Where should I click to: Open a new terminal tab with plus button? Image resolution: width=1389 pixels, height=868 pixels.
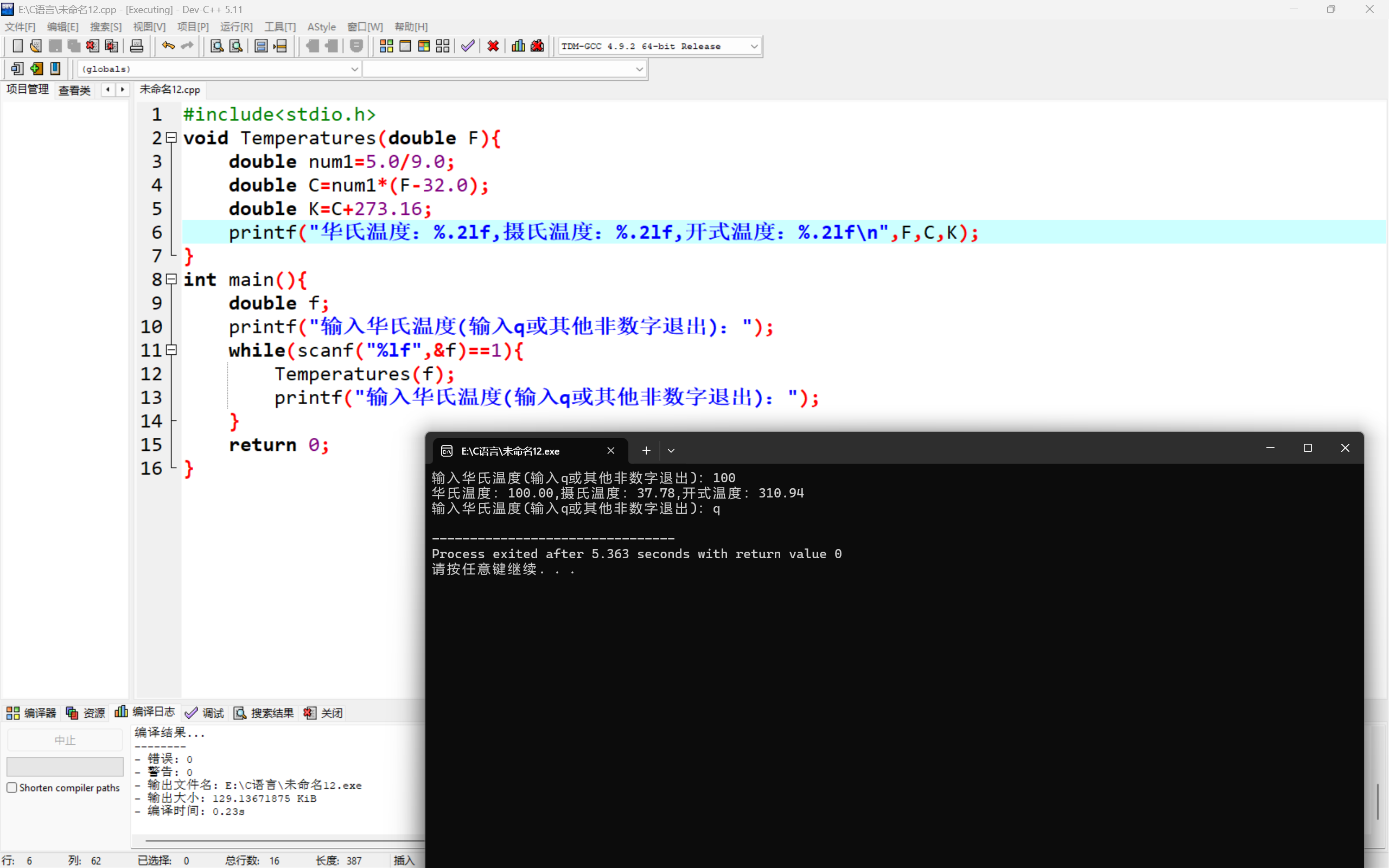pos(646,451)
